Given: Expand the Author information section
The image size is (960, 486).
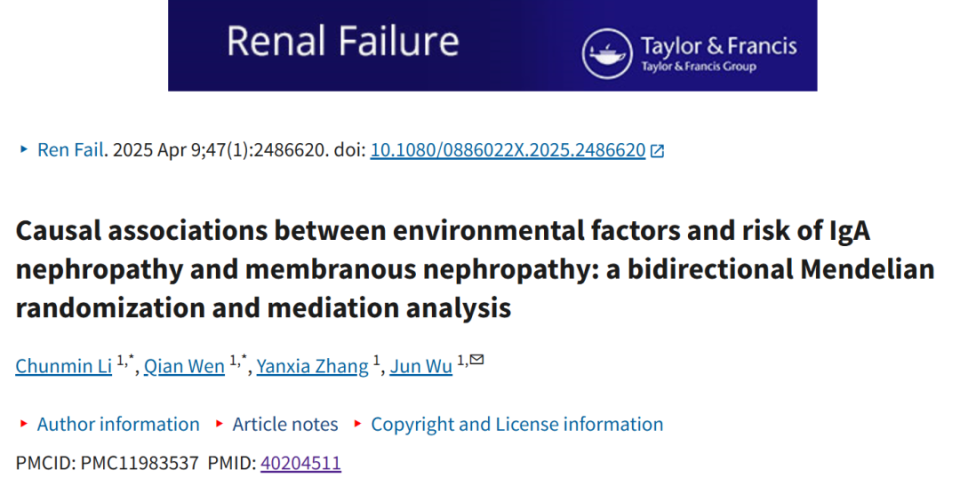Looking at the screenshot, I should (x=118, y=424).
